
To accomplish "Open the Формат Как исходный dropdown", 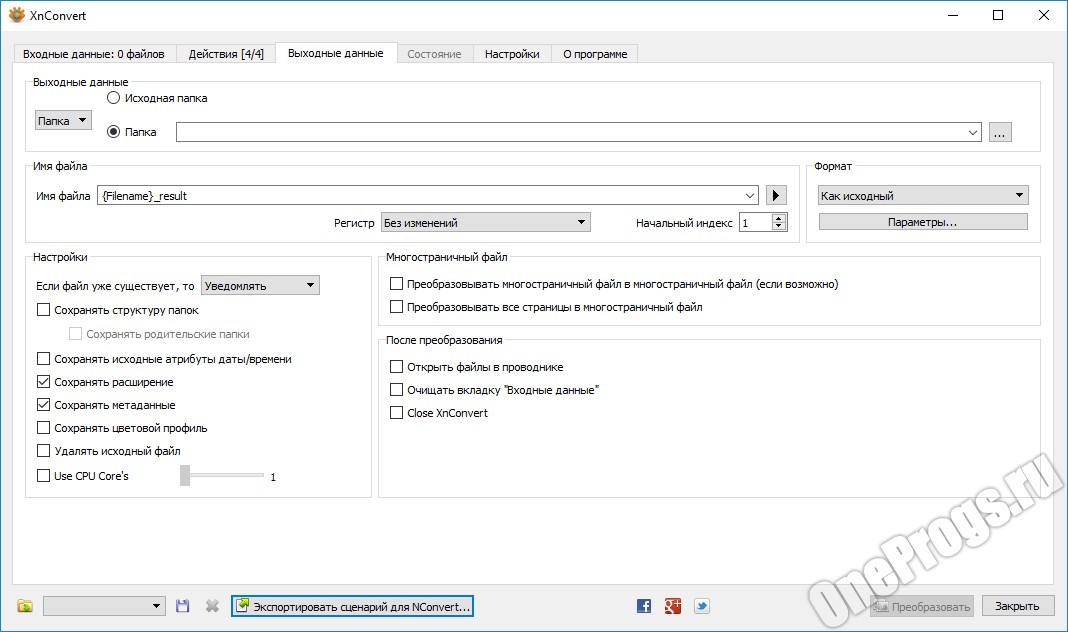I will pos(924,195).
